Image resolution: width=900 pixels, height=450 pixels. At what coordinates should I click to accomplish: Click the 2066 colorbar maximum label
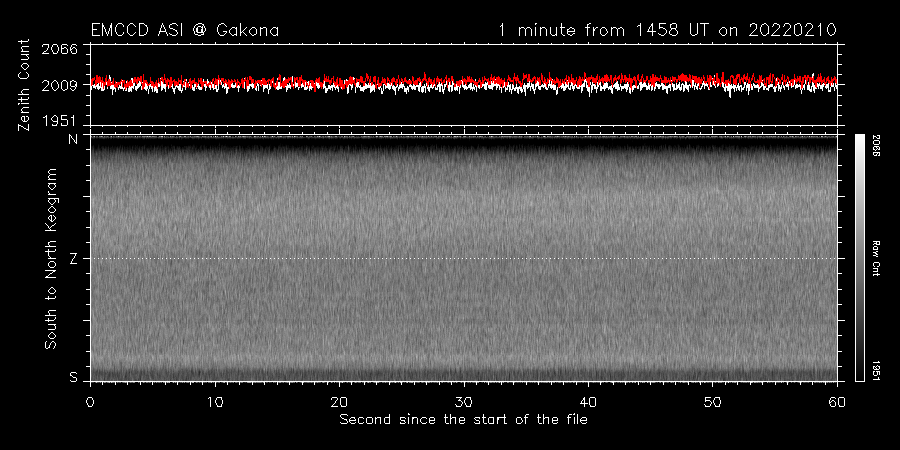click(x=876, y=145)
